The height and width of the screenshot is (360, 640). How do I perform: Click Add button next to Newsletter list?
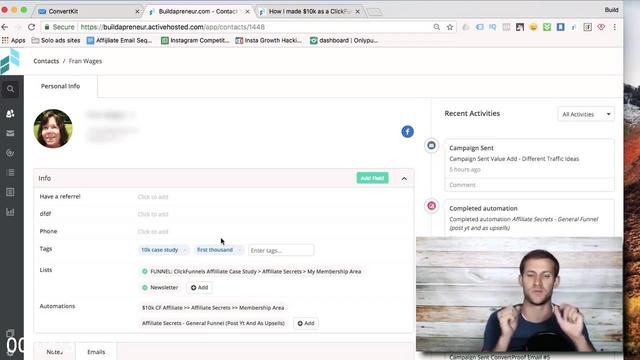(x=200, y=287)
